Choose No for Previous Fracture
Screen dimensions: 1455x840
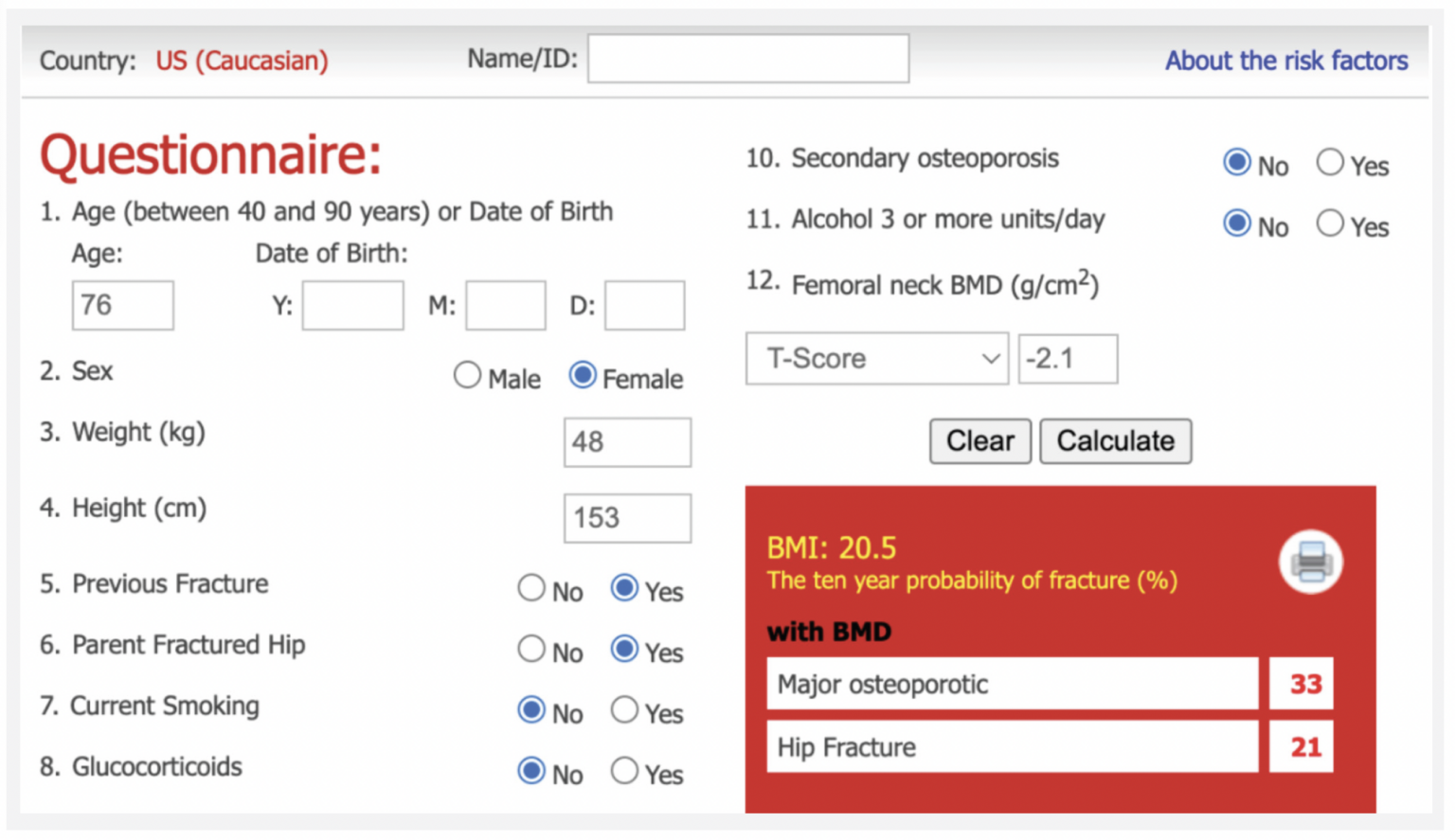pyautogui.click(x=531, y=588)
